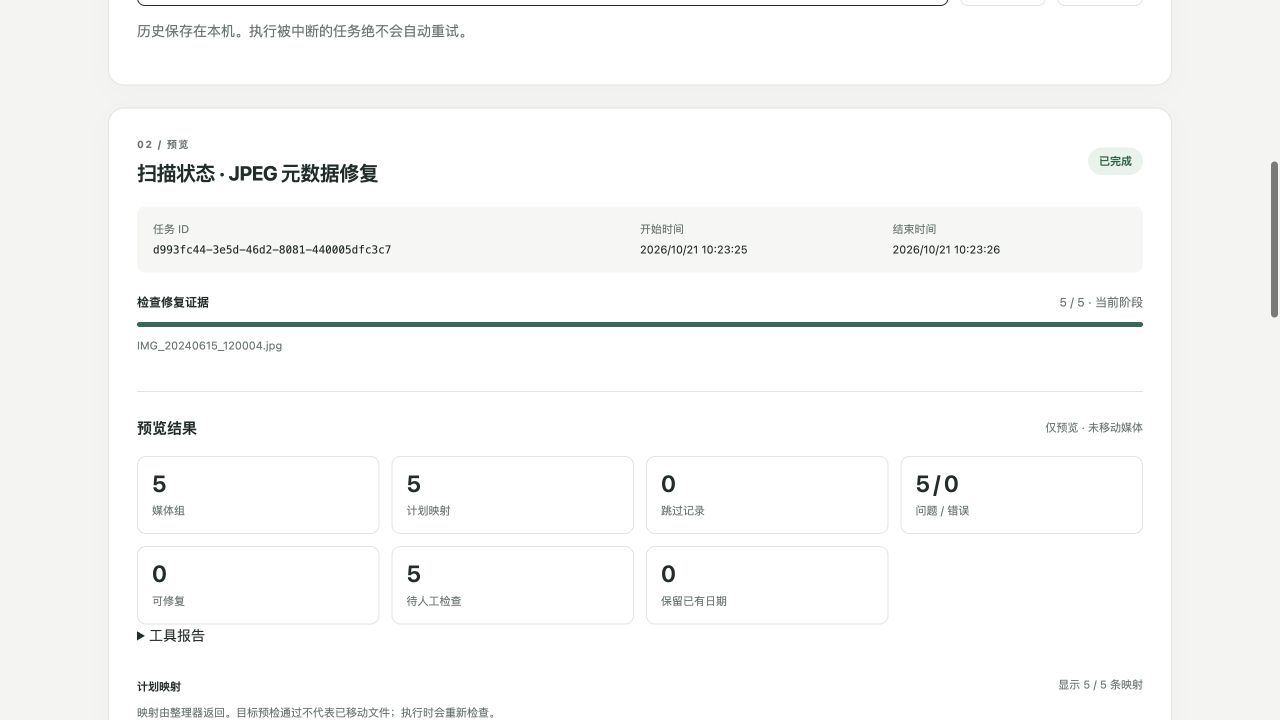This screenshot has width=1280, height=720.
Task: Click the 可修复 count card
Action: tap(258, 585)
